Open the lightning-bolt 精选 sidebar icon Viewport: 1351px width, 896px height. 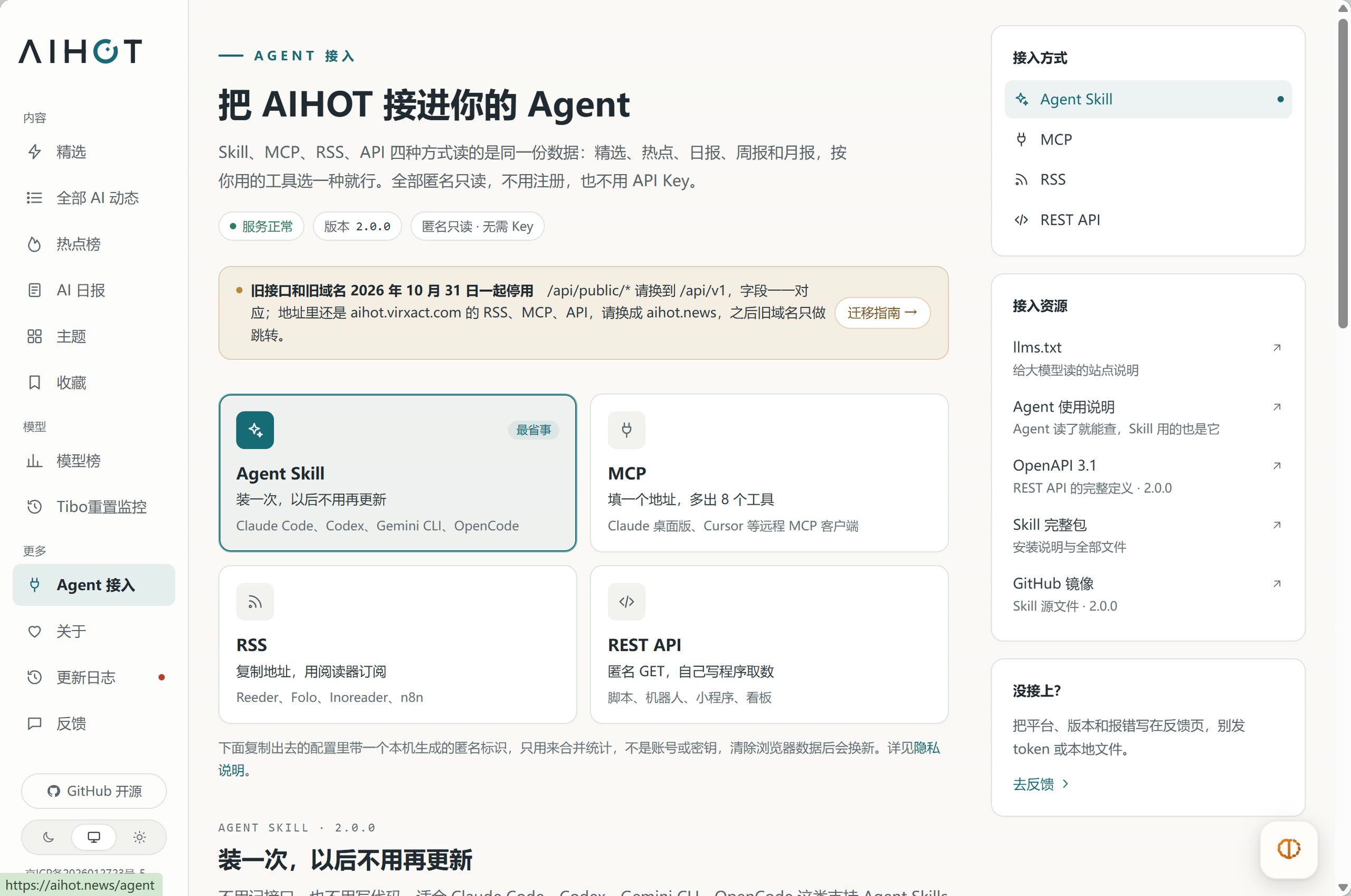(34, 152)
